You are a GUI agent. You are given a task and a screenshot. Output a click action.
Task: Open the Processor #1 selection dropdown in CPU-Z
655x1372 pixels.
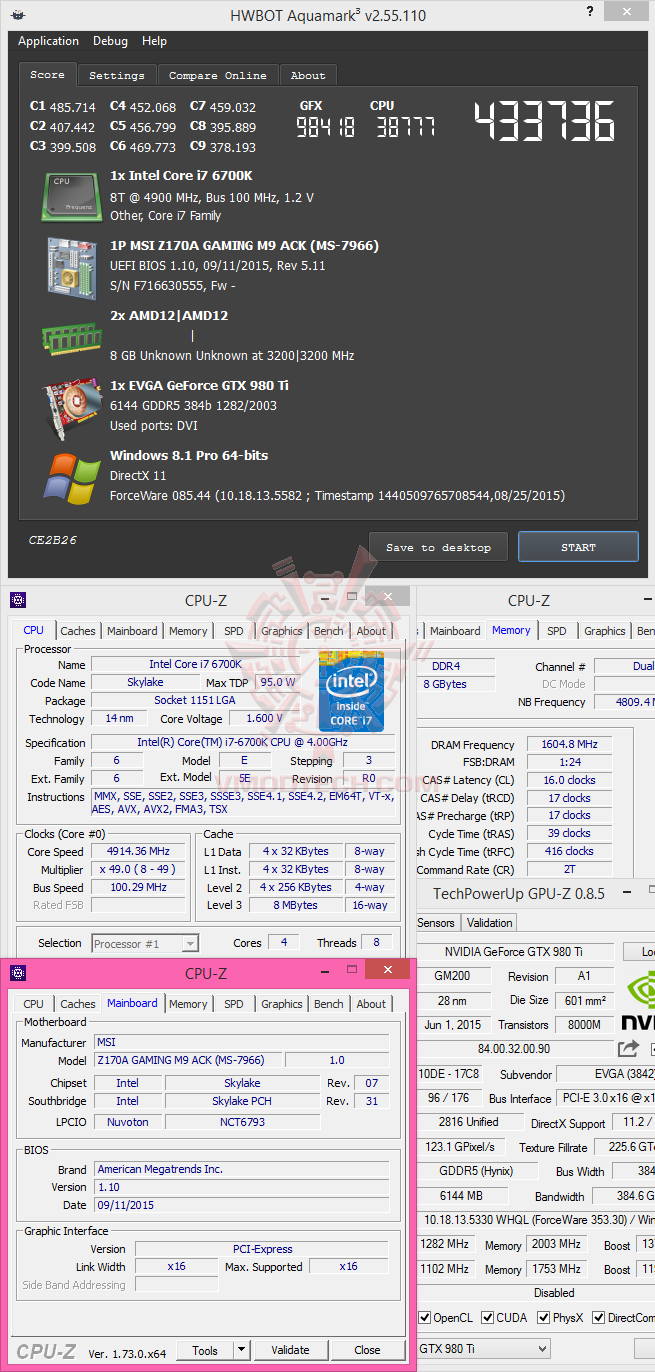tap(145, 943)
